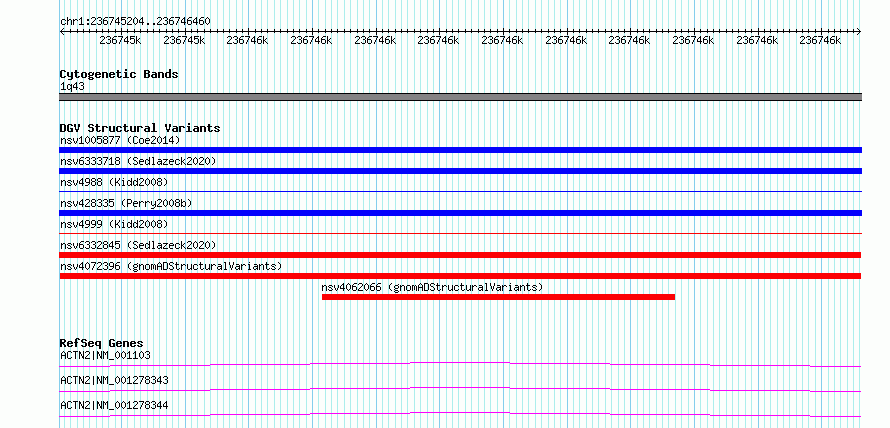Click the label nsv4988 (Kidd2008)

[x=114, y=182]
